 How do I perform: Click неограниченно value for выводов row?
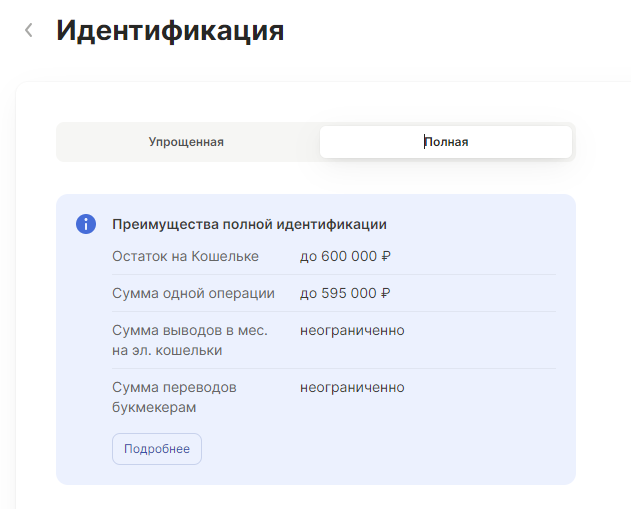click(352, 330)
